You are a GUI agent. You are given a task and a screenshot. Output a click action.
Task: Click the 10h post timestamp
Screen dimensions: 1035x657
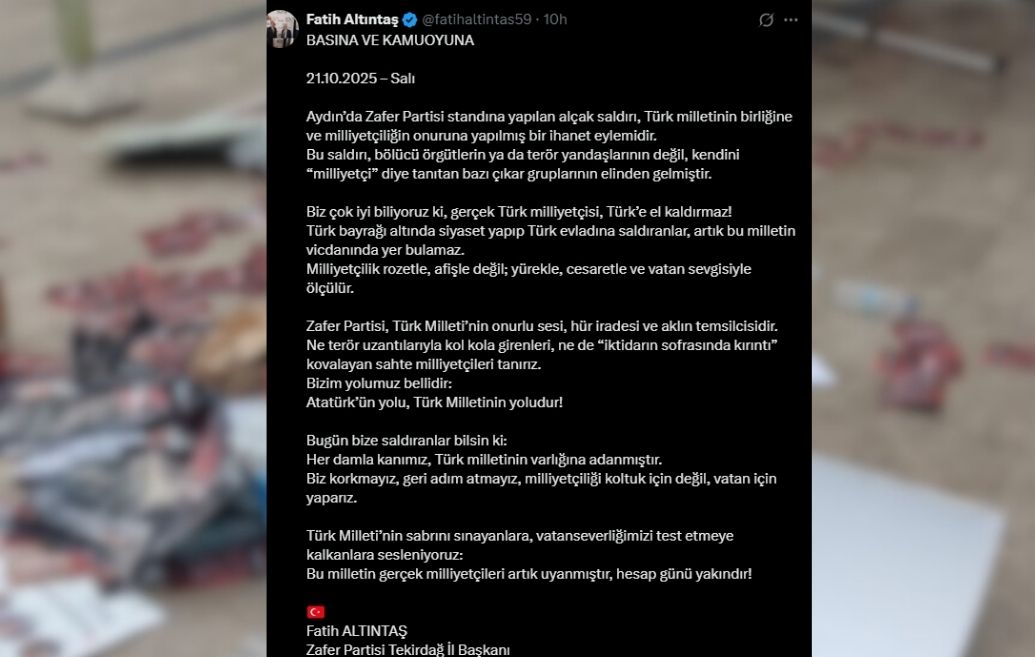555,20
